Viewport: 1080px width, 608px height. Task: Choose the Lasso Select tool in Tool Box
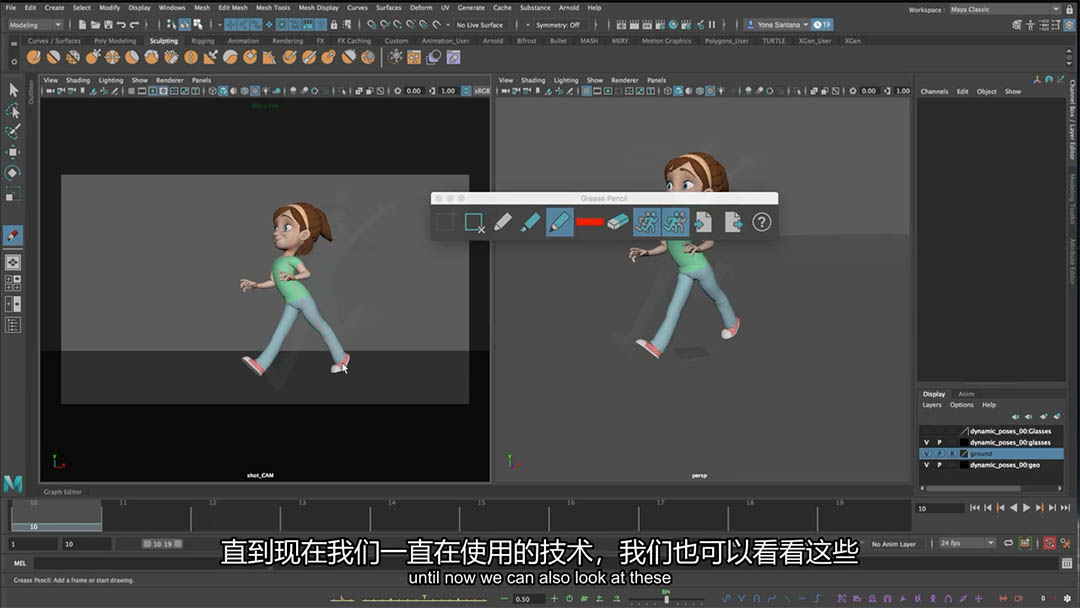[x=12, y=110]
